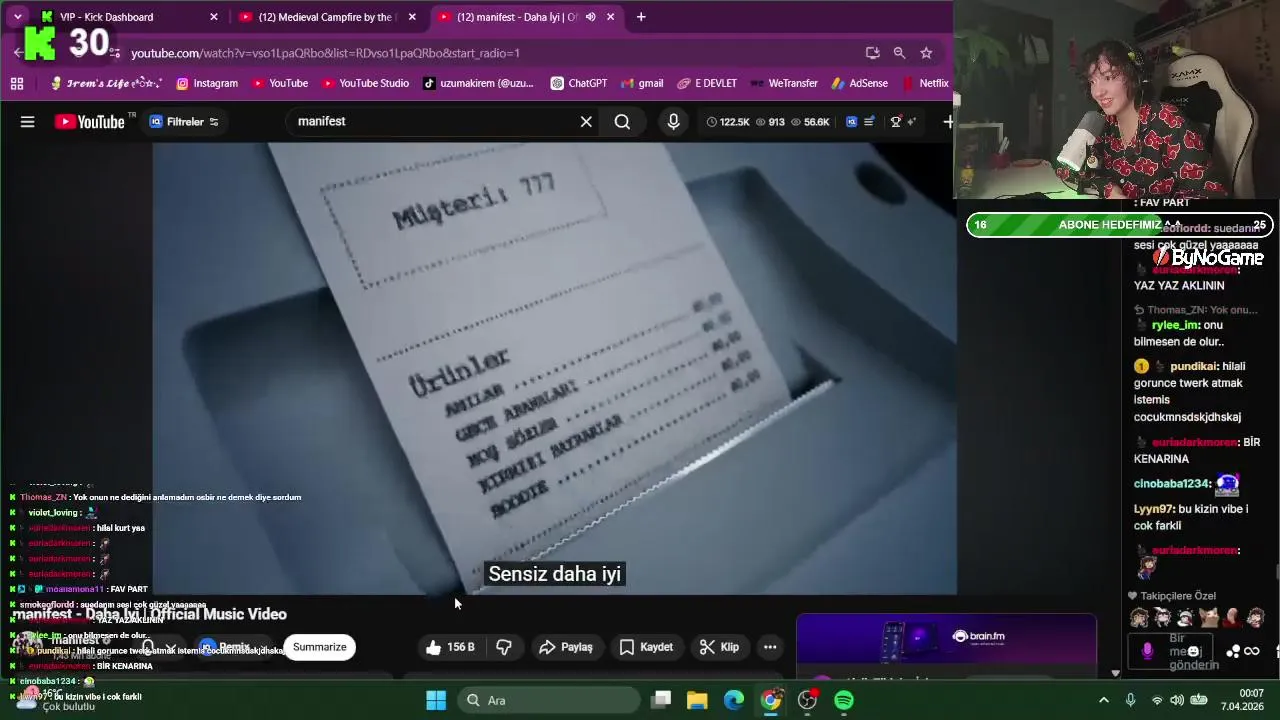The height and width of the screenshot is (720, 1280).
Task: Click the 122.5K stats extension counter
Action: (727, 122)
